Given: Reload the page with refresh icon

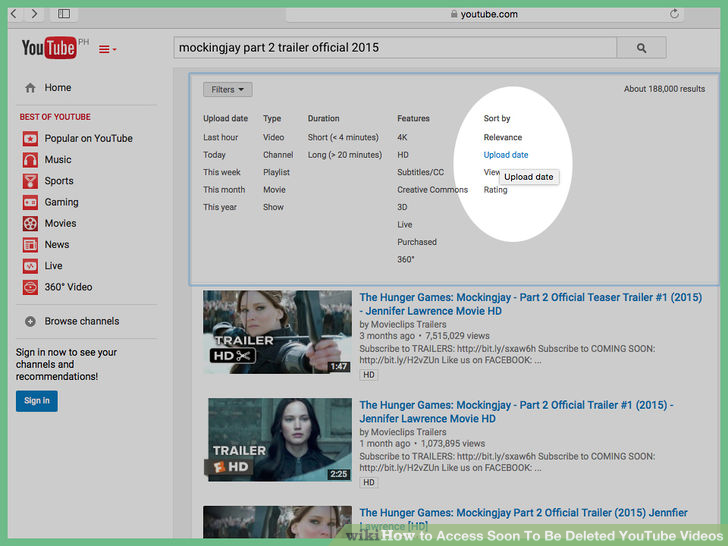Looking at the screenshot, I should [674, 13].
